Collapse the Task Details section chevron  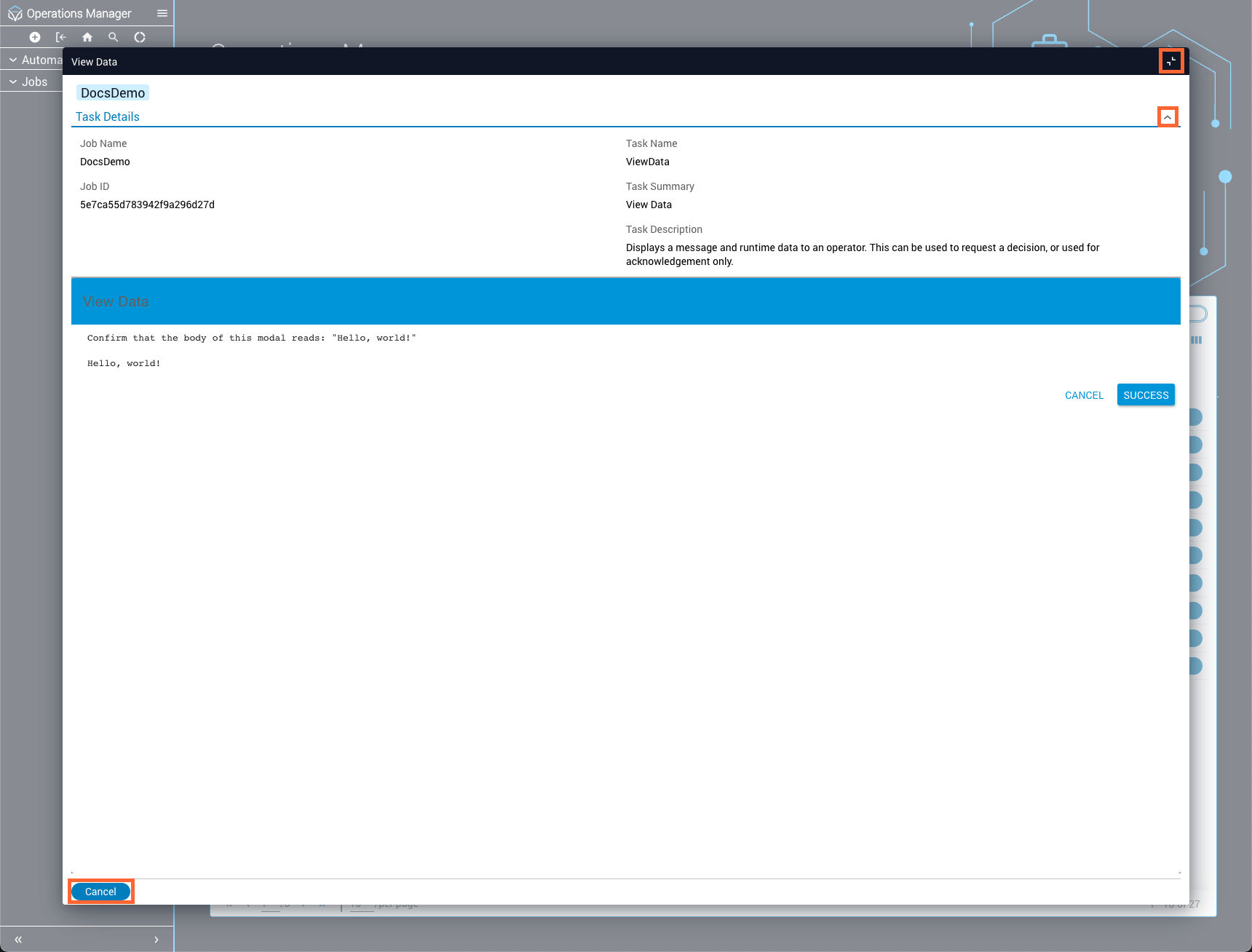point(1168,117)
